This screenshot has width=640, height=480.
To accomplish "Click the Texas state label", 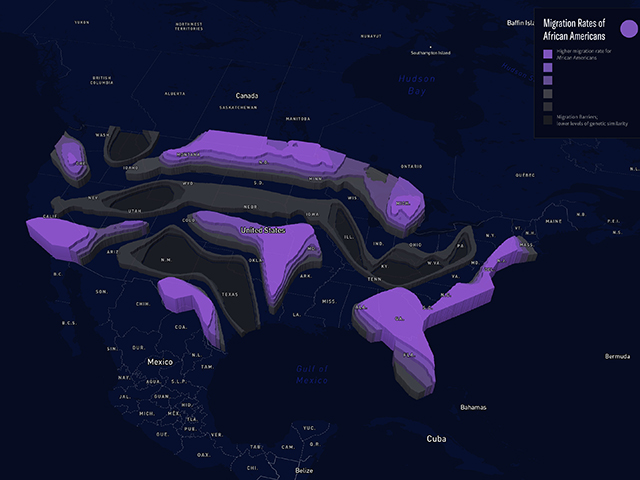I will pyautogui.click(x=230, y=295).
